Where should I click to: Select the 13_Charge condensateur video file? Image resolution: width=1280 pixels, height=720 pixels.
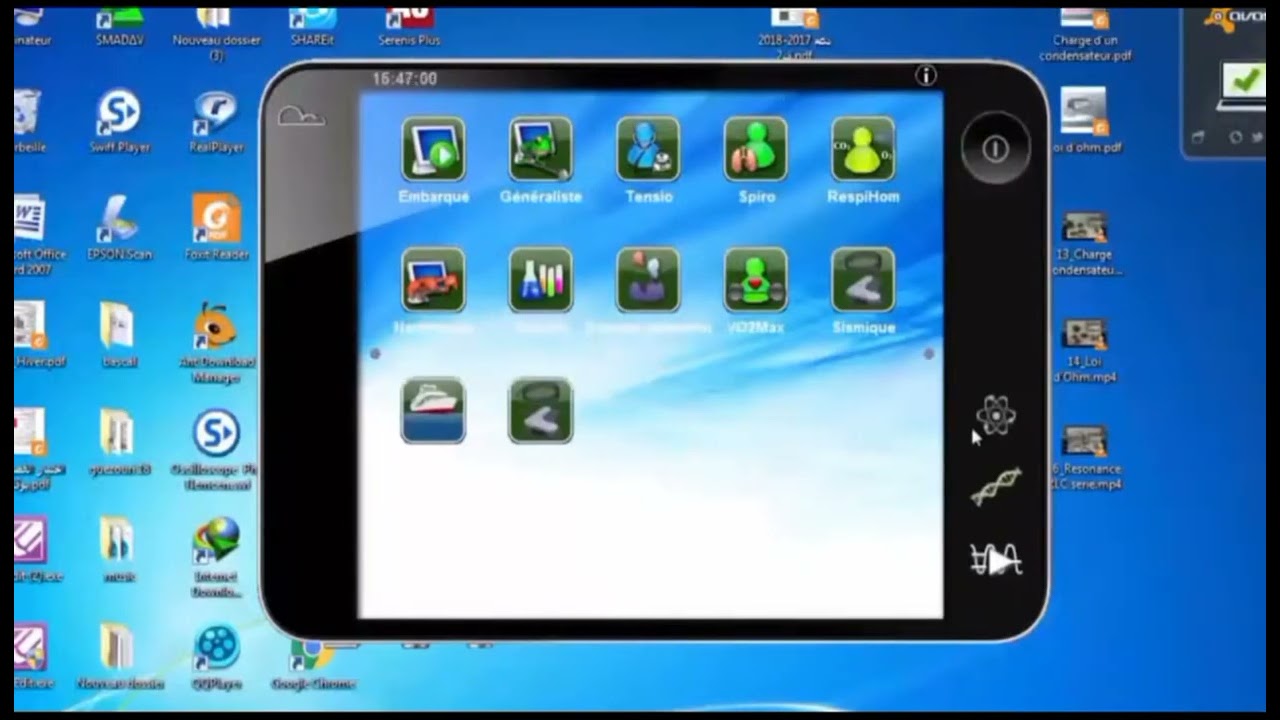coord(1085,243)
